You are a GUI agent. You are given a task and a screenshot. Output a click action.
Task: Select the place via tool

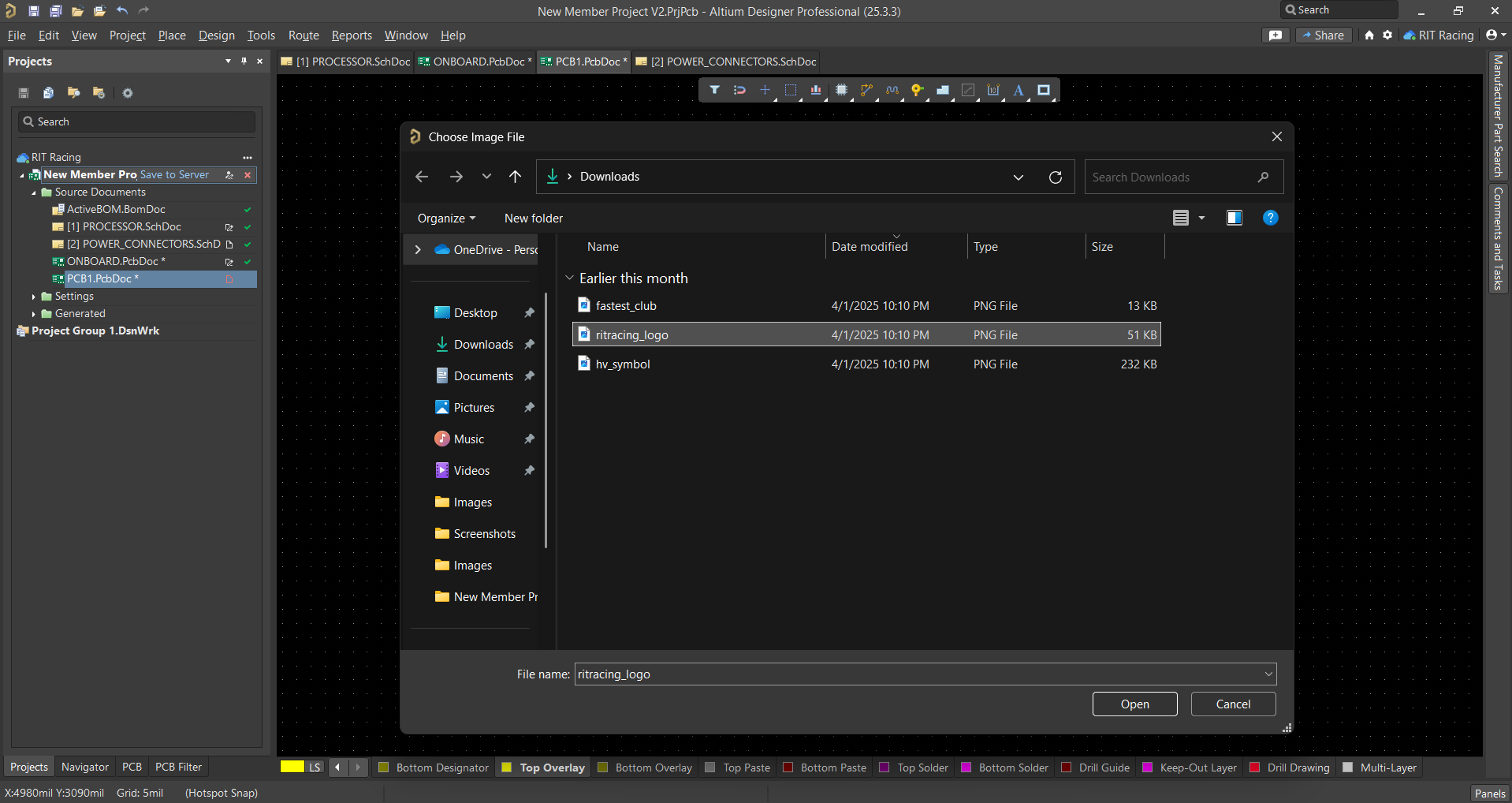917,90
